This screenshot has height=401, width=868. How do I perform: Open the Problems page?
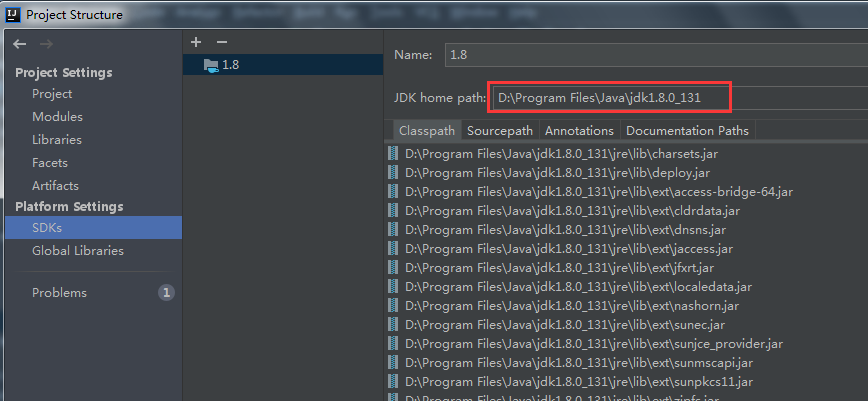click(x=59, y=292)
